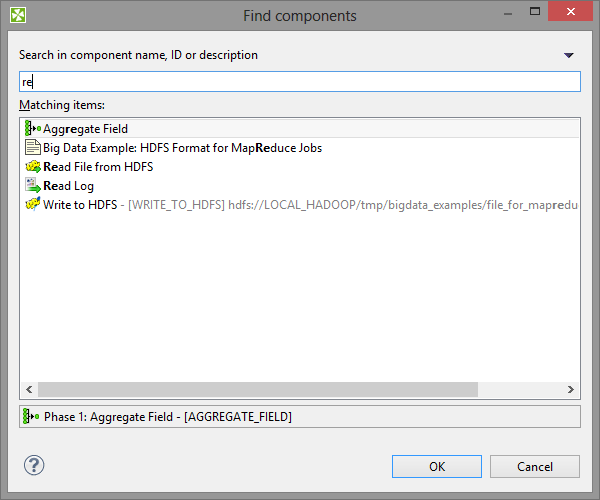Open the search options dropdown arrow
The height and width of the screenshot is (500, 600).
[x=569, y=56]
